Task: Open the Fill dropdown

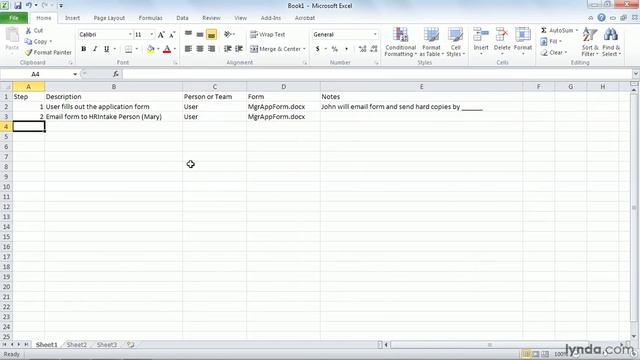Action: tap(551, 41)
